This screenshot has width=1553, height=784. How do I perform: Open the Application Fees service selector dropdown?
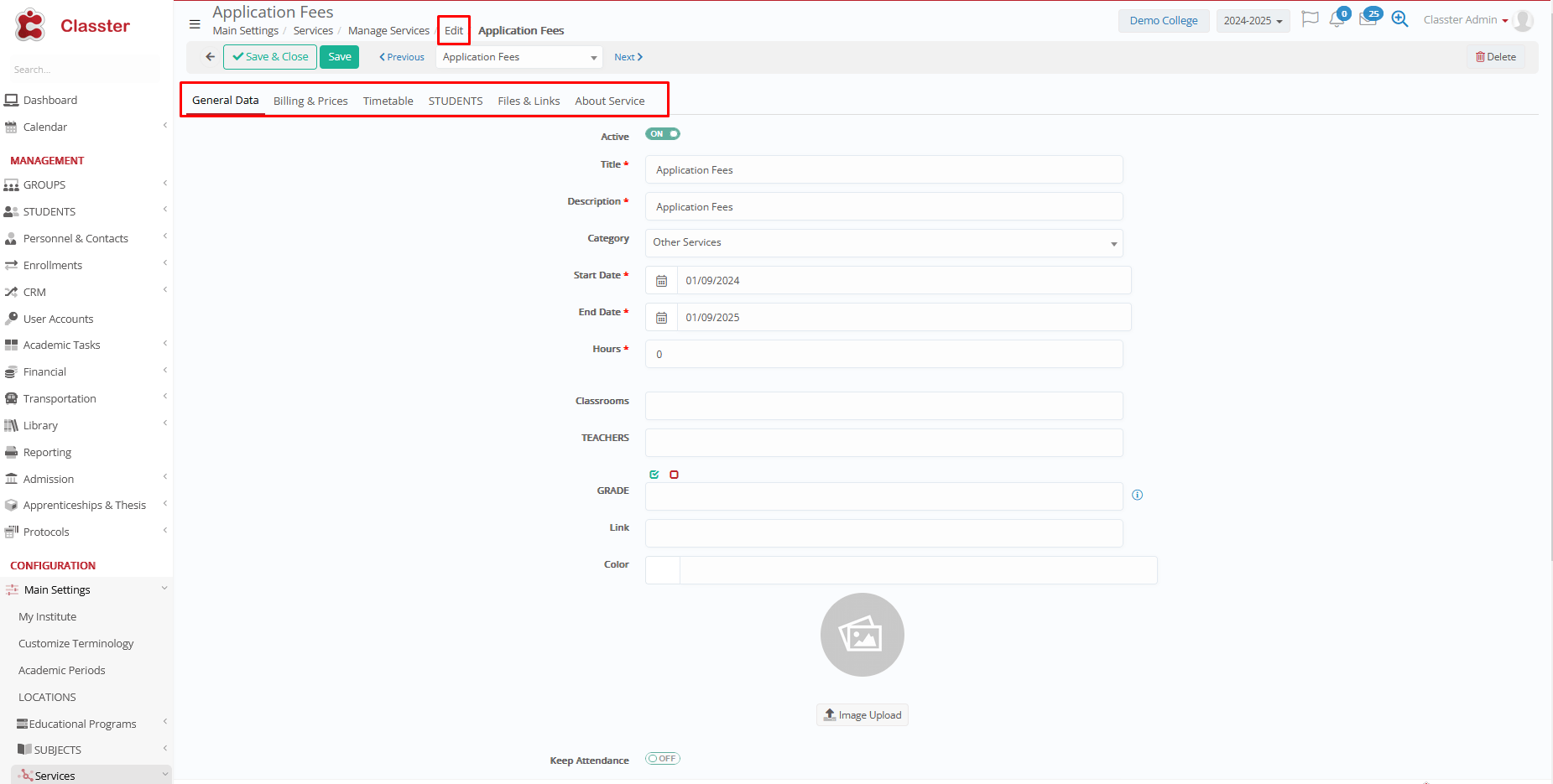(x=519, y=57)
